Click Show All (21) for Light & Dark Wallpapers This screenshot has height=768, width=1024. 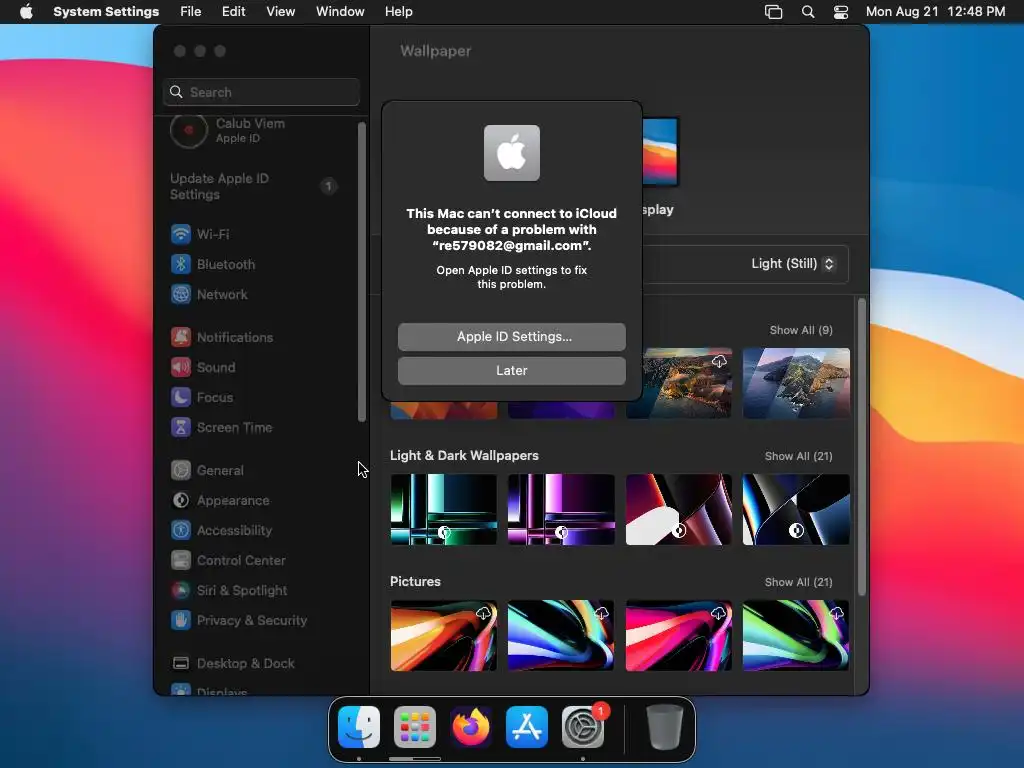798,456
